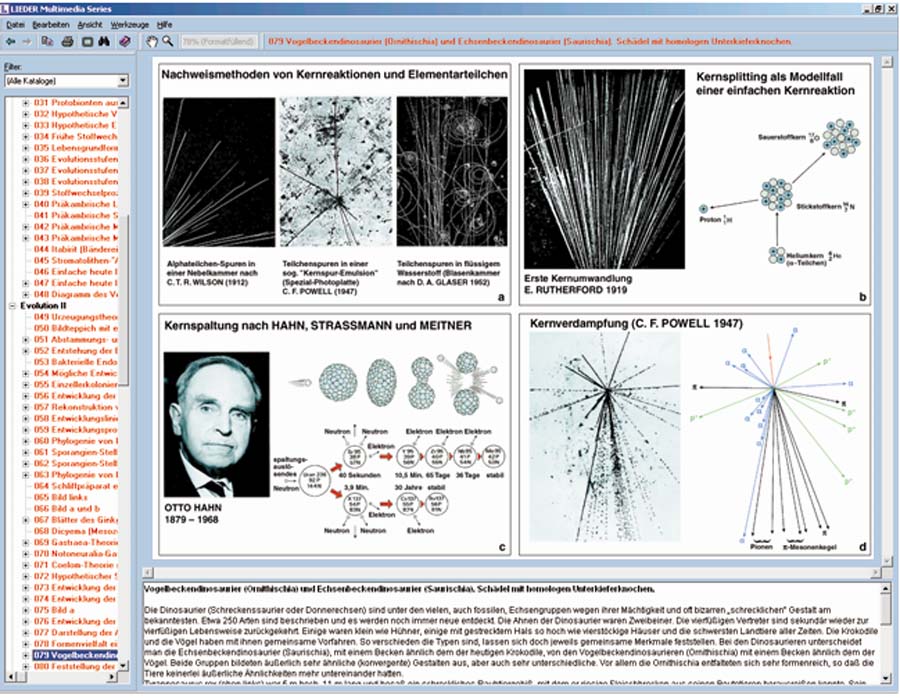This screenshot has height=698, width=900.
Task: Open the Datei menu
Action: click(15, 22)
